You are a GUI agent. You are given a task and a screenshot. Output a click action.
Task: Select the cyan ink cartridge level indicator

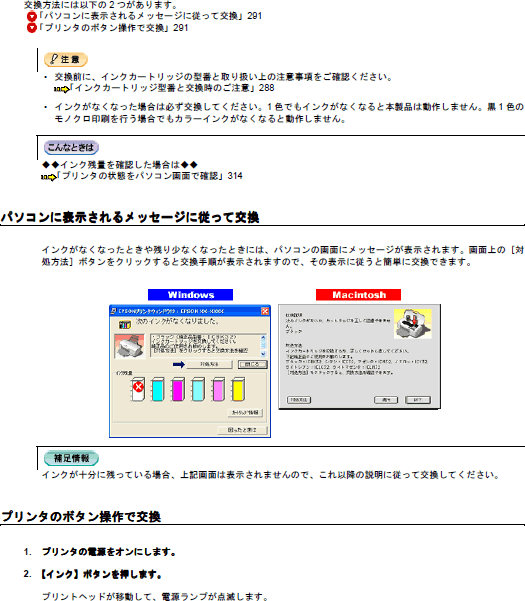pyautogui.click(x=158, y=390)
